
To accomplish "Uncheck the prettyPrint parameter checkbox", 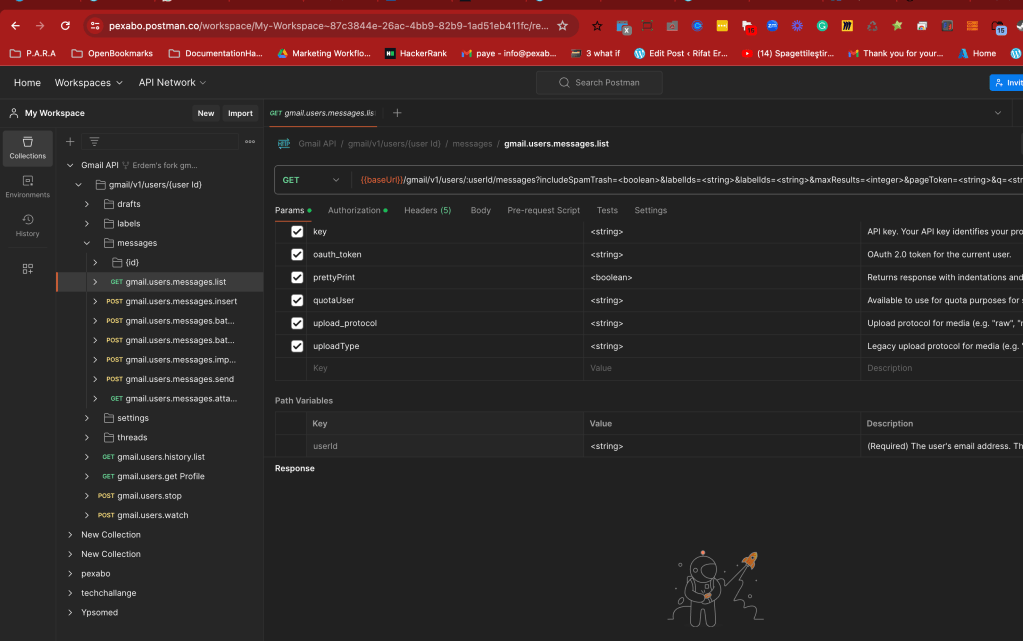I will click(x=297, y=277).
